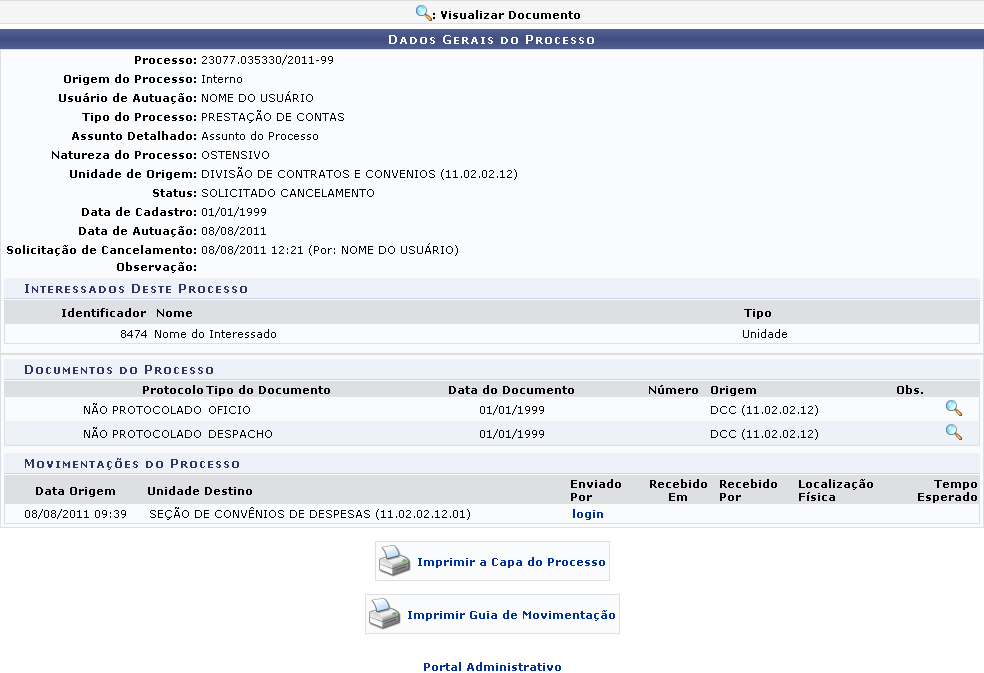
Task: Click the Visualizar Documento legend magnifier icon
Action: tap(424, 14)
